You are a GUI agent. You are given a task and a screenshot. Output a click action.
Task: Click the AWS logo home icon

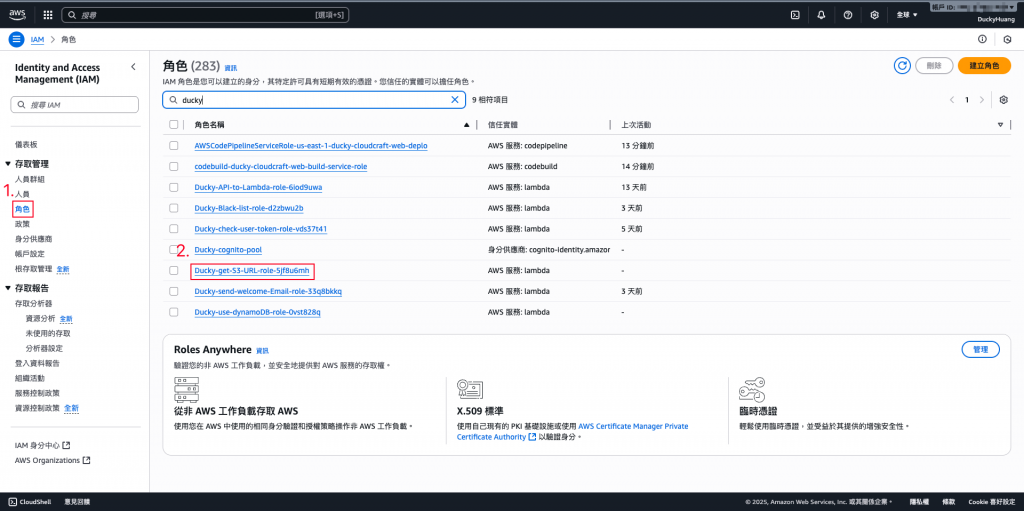coord(17,14)
